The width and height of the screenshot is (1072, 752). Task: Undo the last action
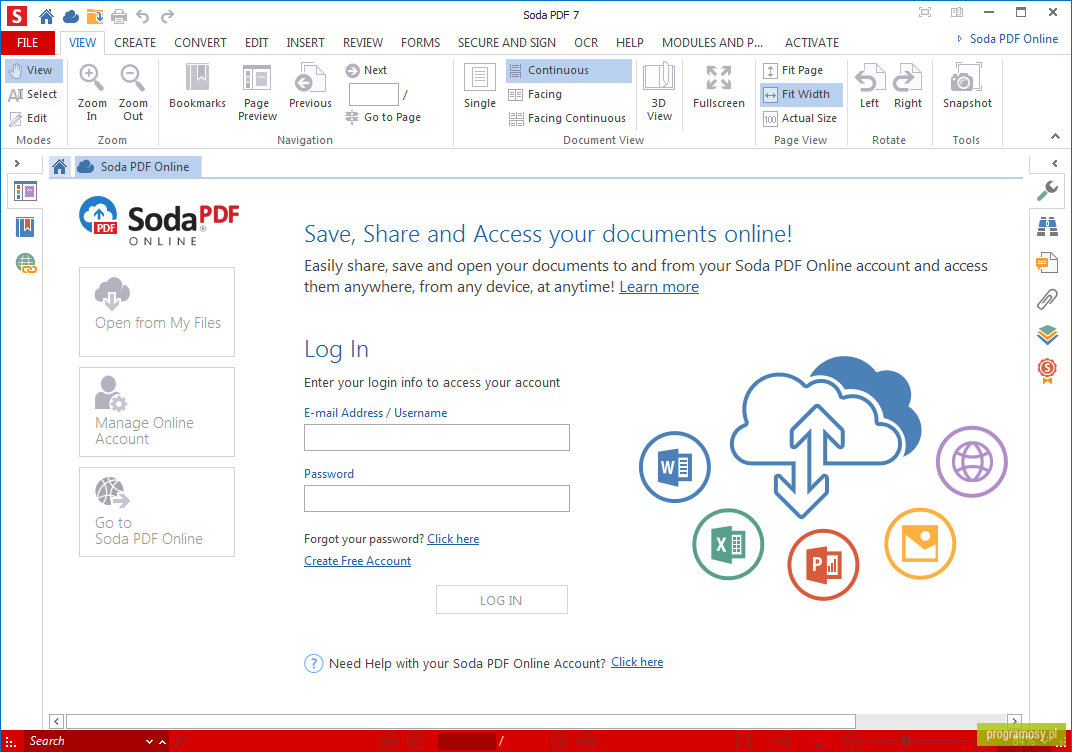142,16
